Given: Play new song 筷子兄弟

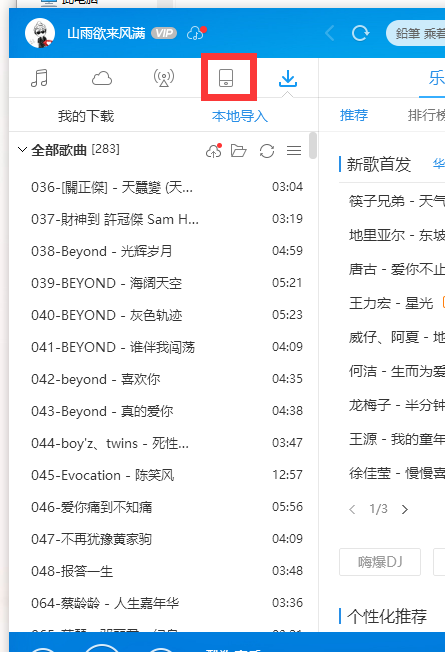Looking at the screenshot, I should pos(397,202).
